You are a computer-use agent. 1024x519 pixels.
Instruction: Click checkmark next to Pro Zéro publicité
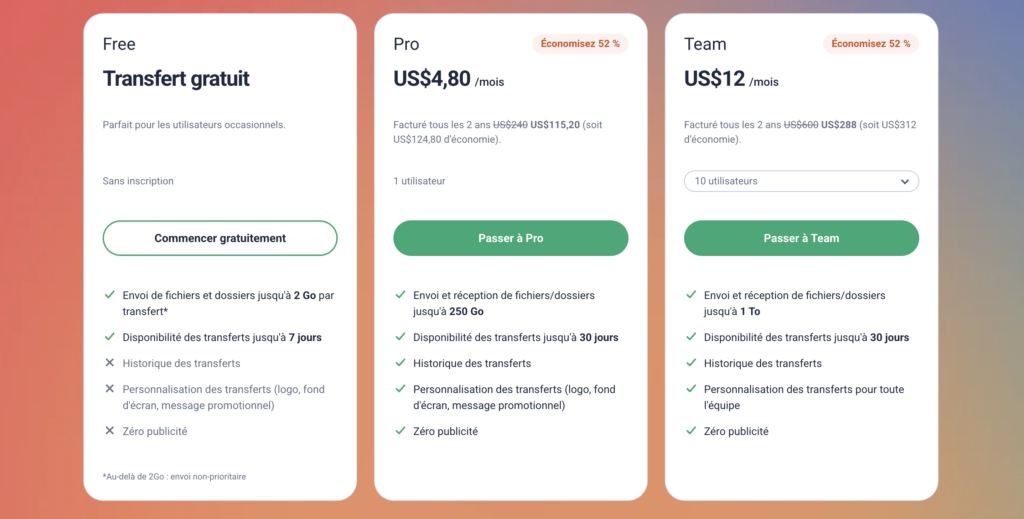point(399,431)
